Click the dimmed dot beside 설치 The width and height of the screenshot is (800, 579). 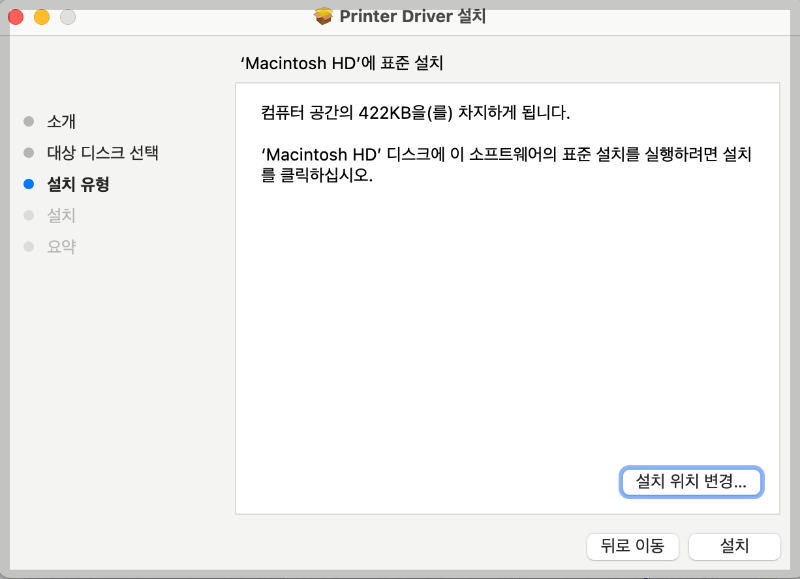click(29, 215)
